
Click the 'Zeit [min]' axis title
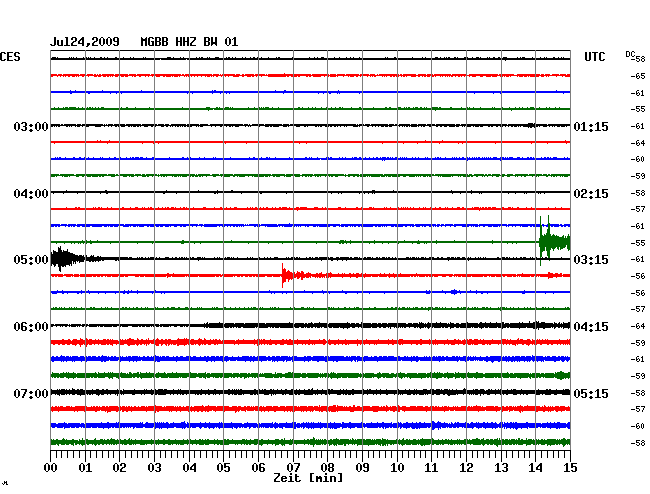308,478
